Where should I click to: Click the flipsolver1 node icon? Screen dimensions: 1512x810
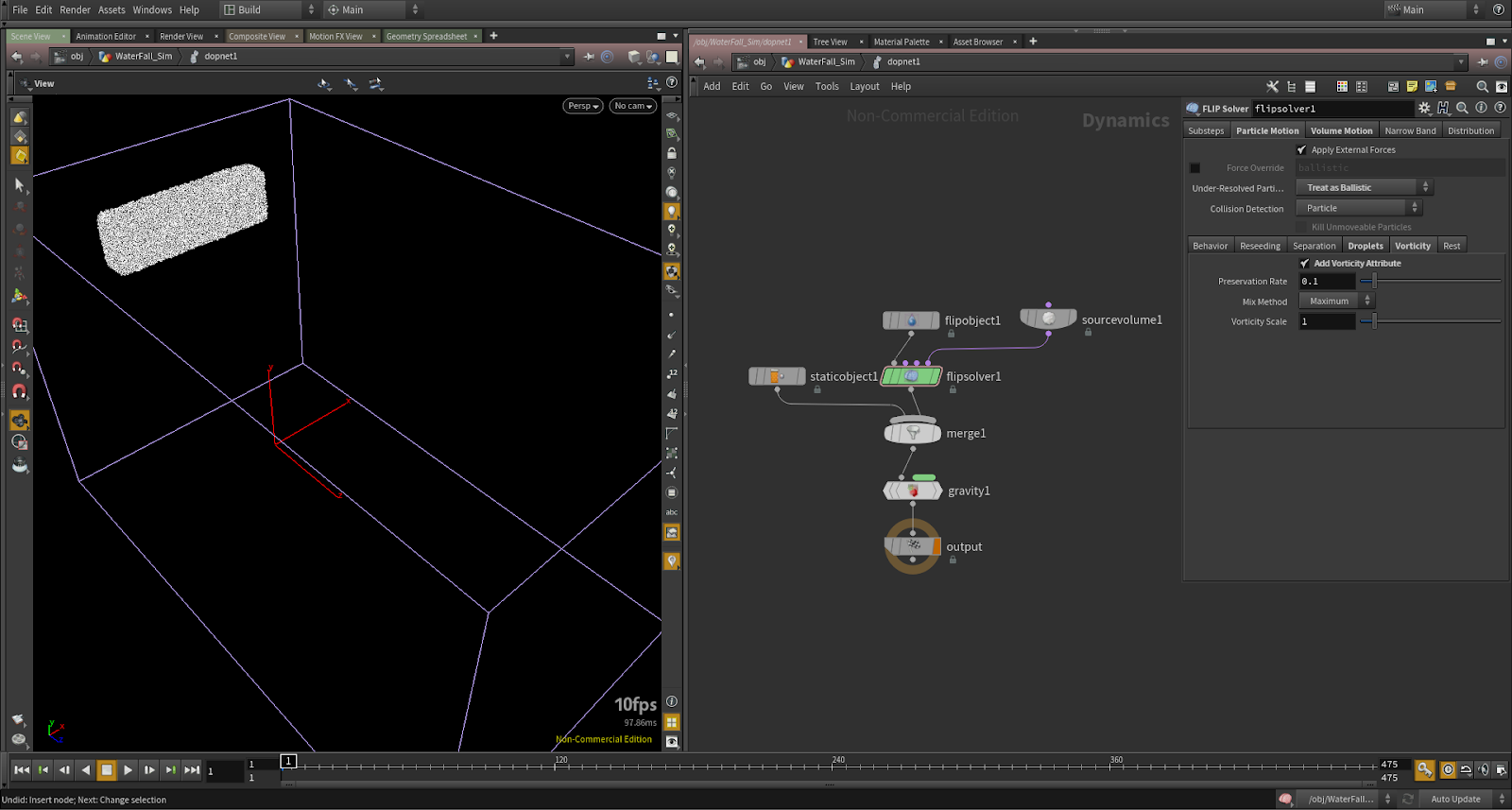pyautogui.click(x=912, y=376)
